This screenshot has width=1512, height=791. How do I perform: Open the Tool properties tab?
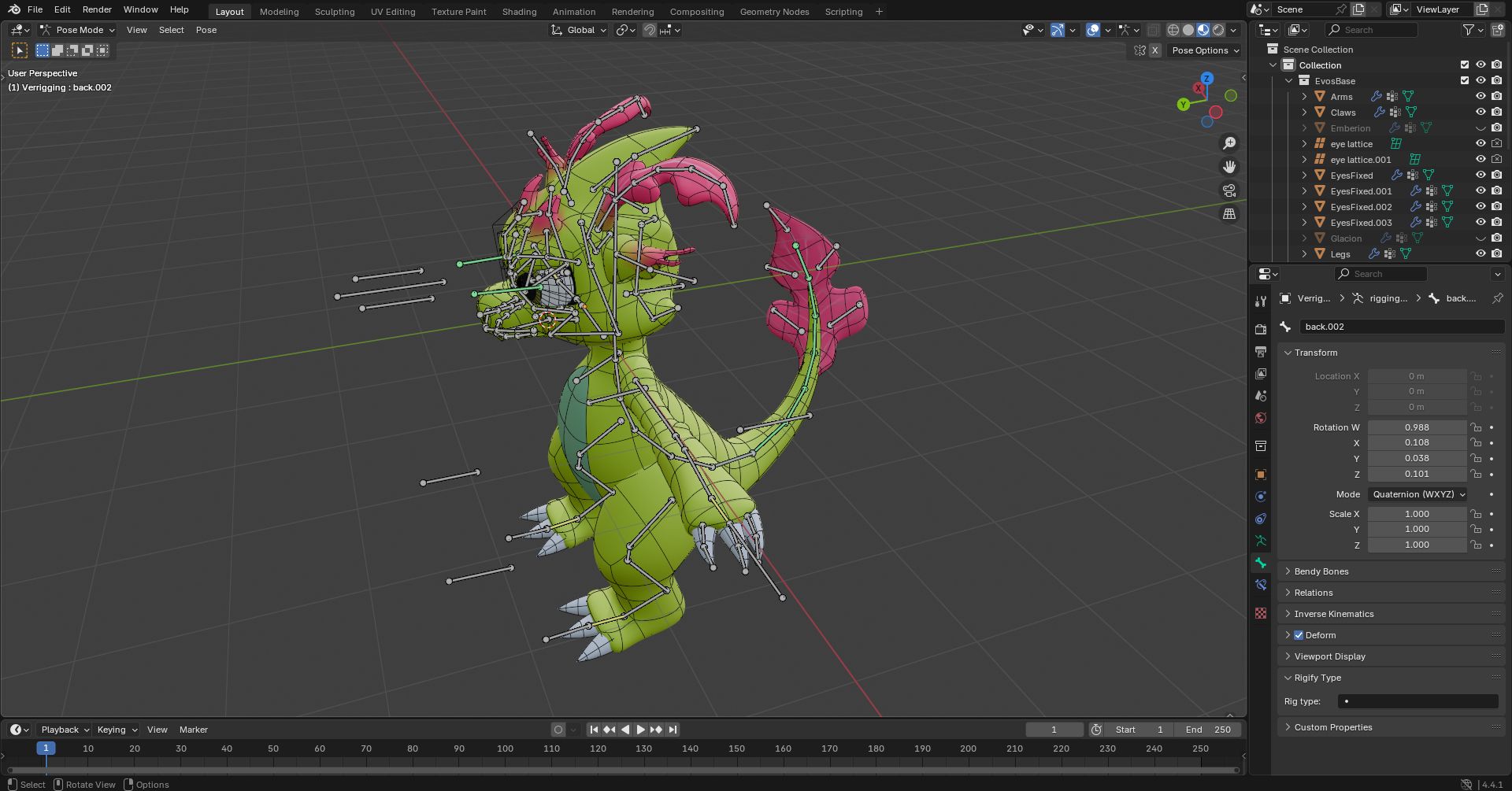(1261, 301)
